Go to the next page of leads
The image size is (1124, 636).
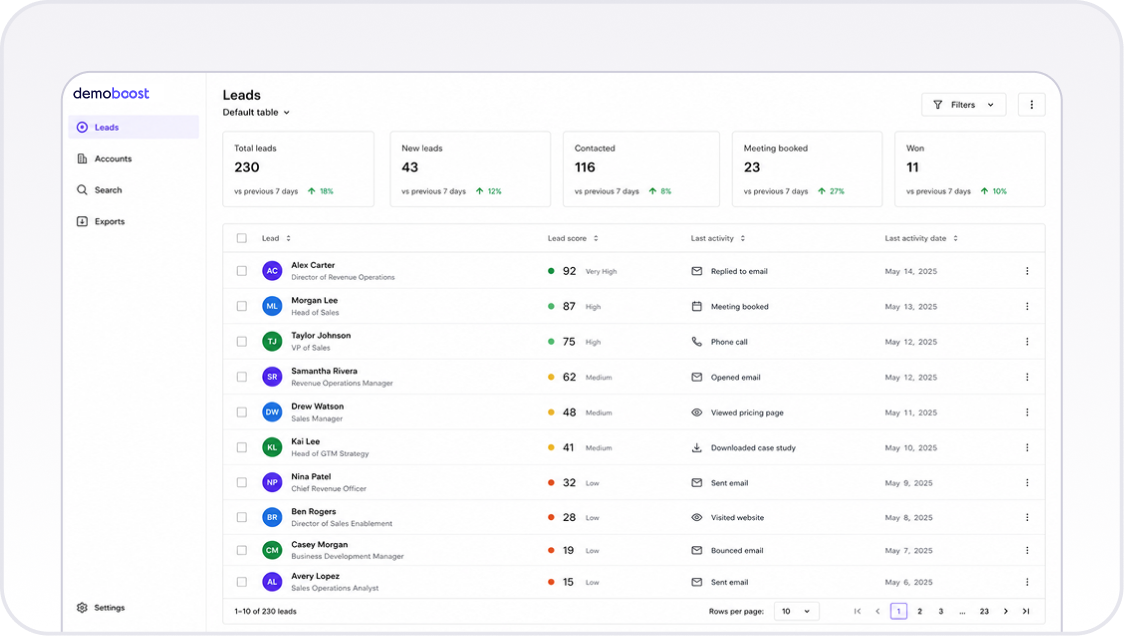pyautogui.click(x=1006, y=611)
